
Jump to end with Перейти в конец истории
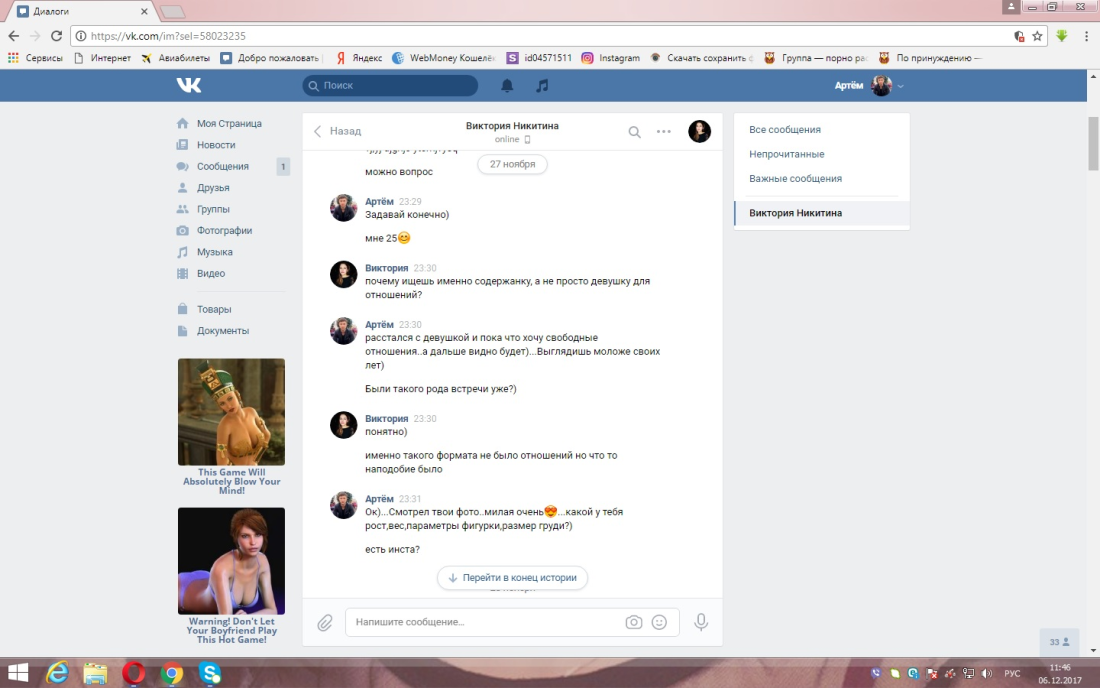[x=512, y=578]
